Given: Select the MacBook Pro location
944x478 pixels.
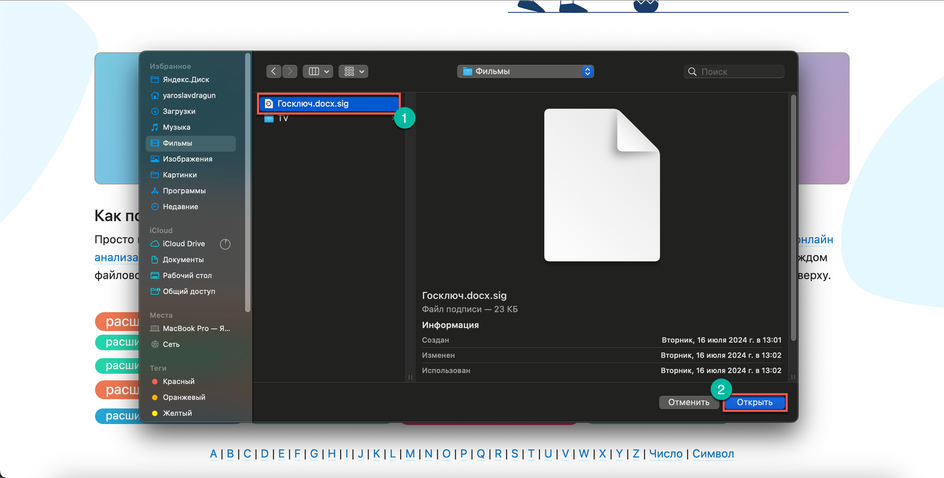Looking at the screenshot, I should pos(191,329).
